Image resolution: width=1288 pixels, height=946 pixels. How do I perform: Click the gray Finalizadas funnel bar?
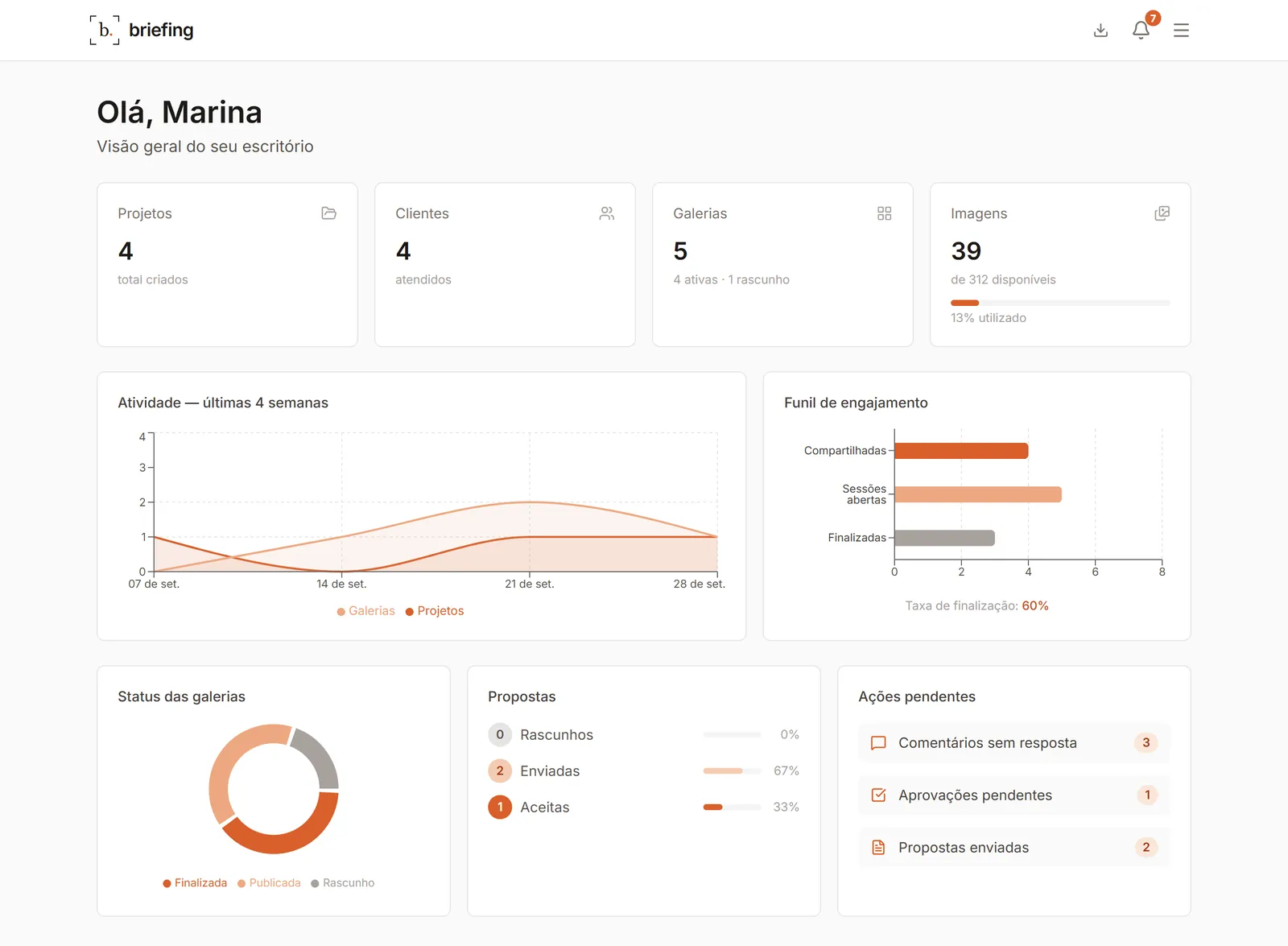coord(944,538)
